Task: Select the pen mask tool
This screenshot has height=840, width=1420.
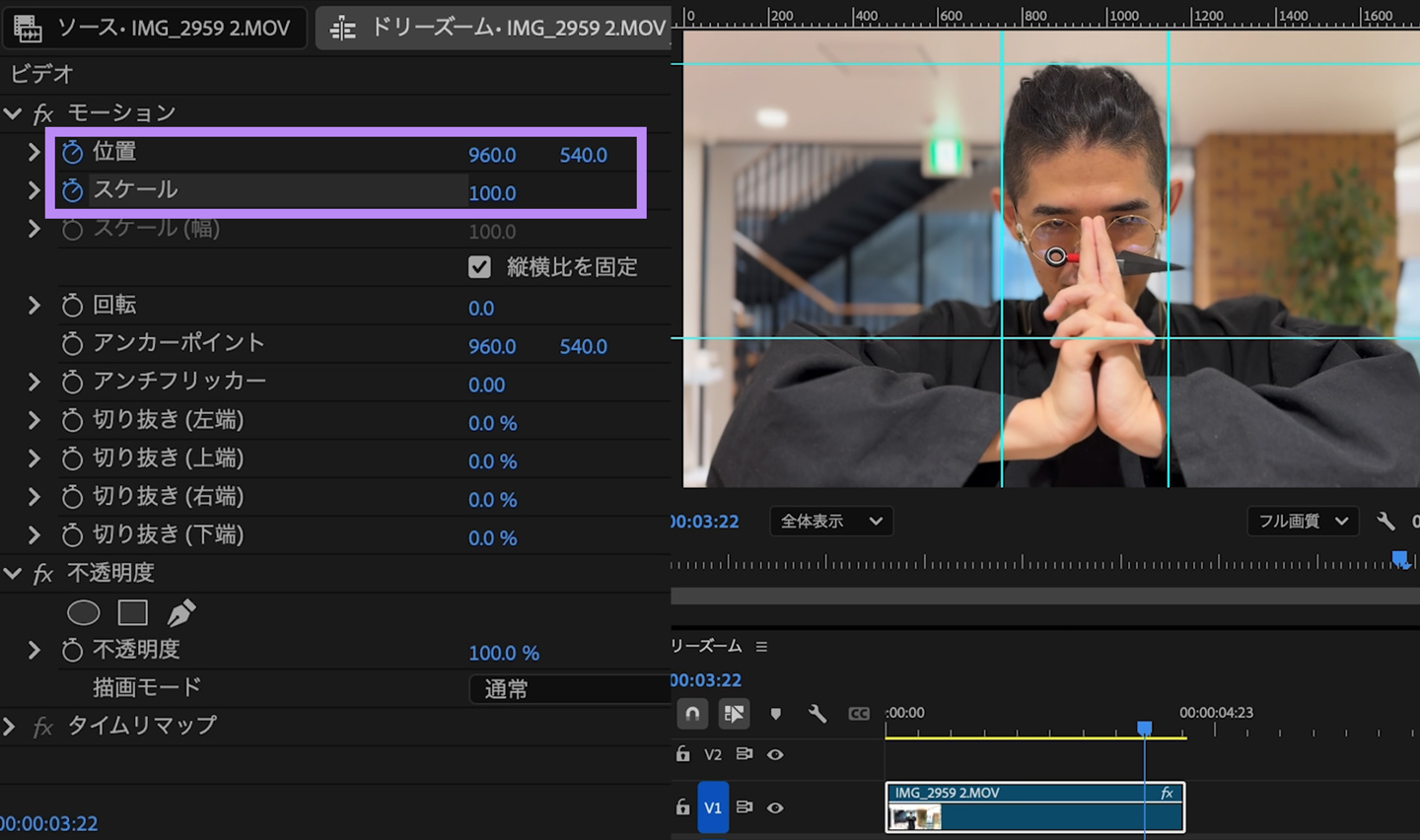Action: [180, 613]
